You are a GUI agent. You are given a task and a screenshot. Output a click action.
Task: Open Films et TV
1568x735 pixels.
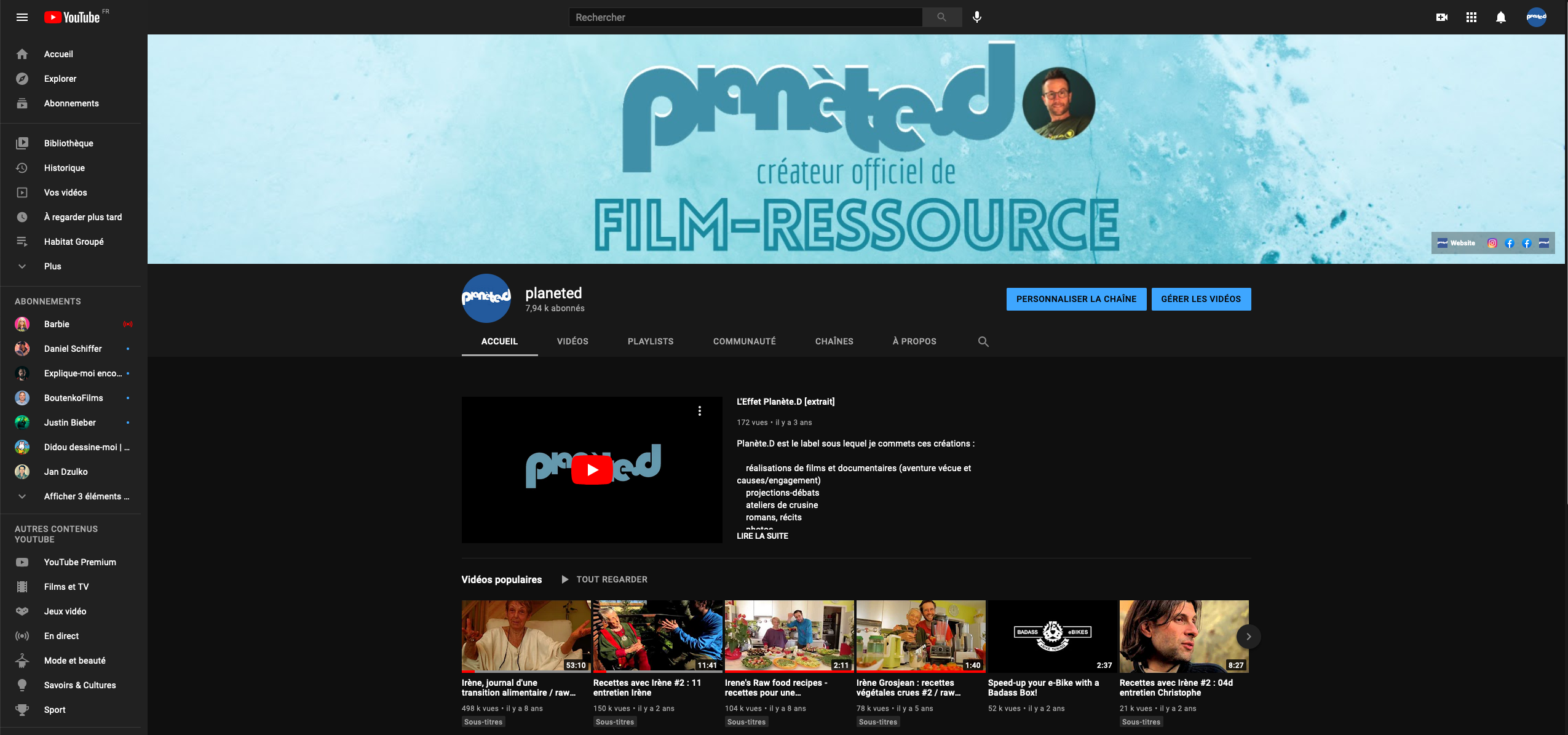point(74,587)
